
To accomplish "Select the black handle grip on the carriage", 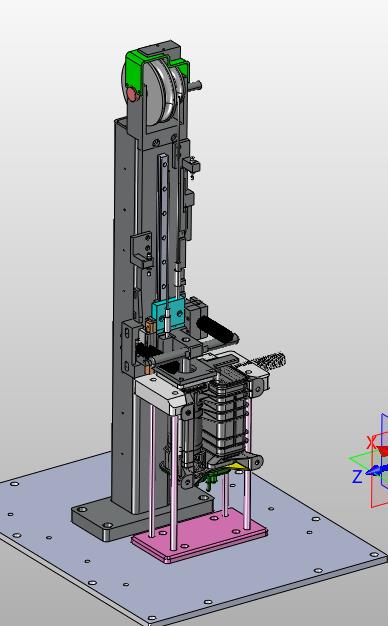I will [x=216, y=329].
